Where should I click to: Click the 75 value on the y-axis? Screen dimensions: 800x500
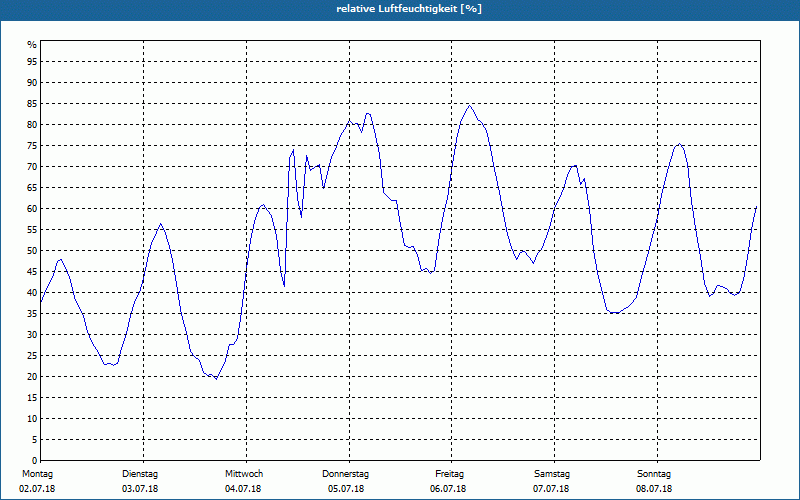pos(32,145)
